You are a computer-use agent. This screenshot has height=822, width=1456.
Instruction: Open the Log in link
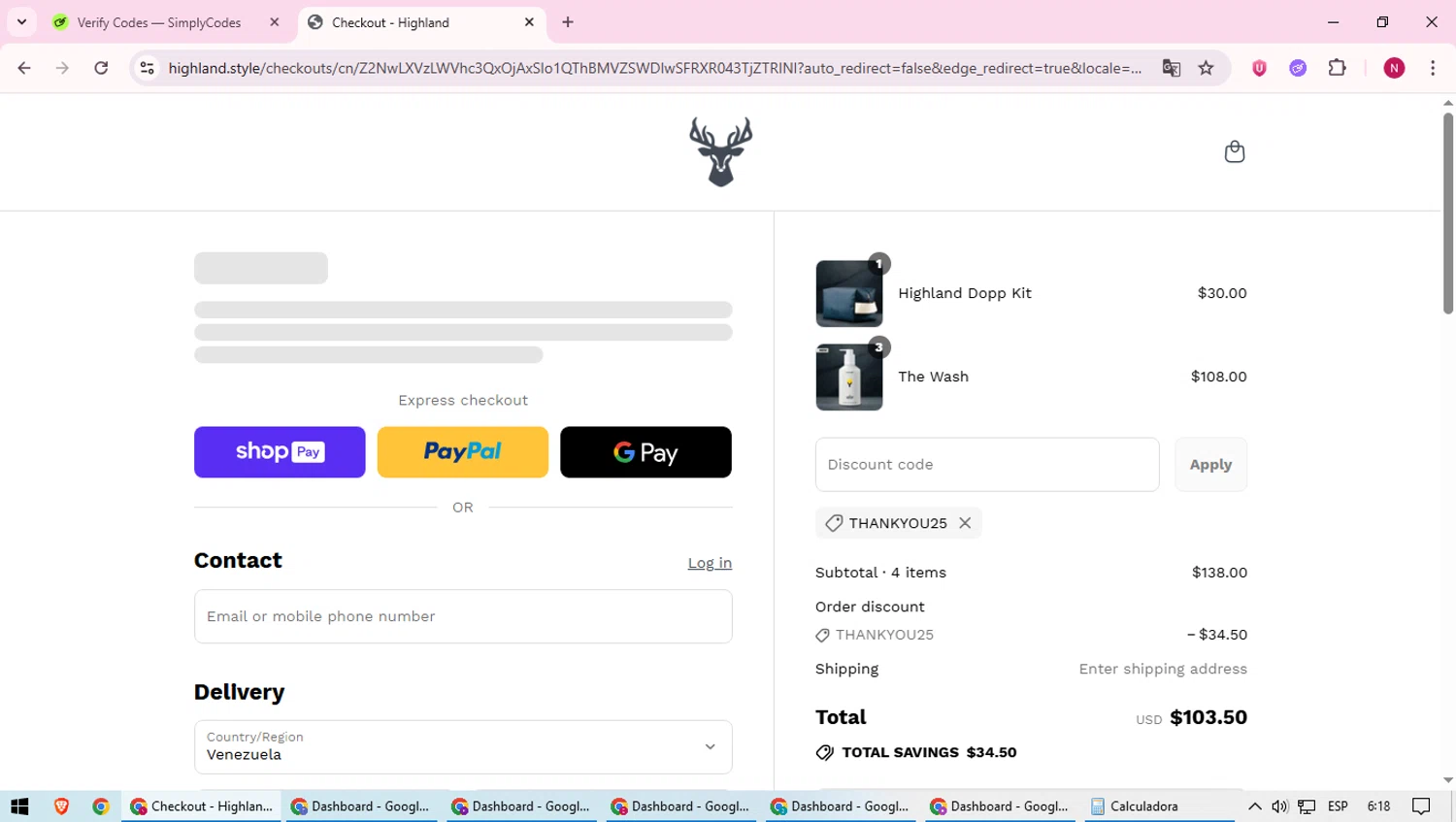[710, 563]
